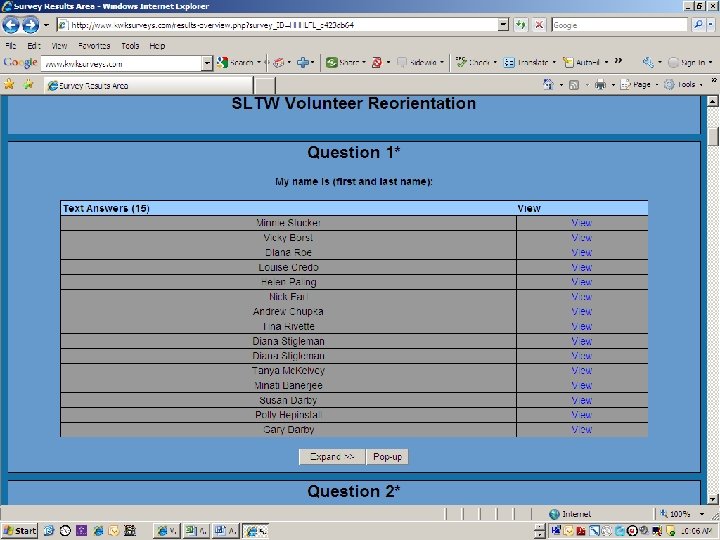Click the active Internet Explorer taskbar button
720x540 pixels.
(x=255, y=531)
